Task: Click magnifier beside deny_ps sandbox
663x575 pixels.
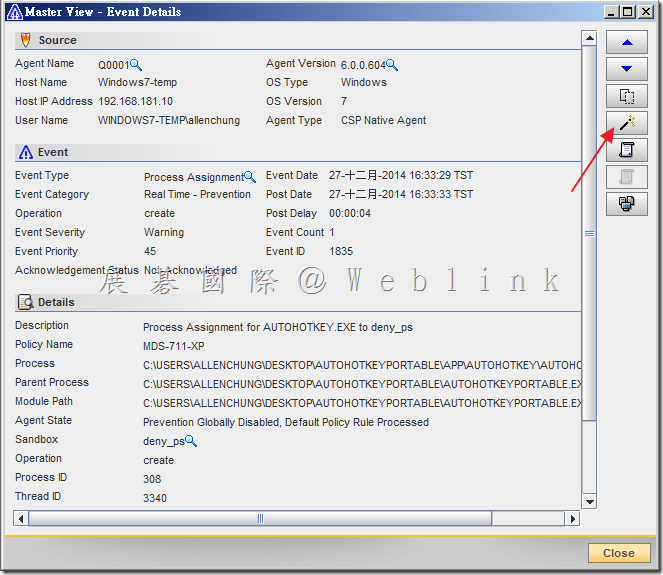Action: [x=191, y=441]
